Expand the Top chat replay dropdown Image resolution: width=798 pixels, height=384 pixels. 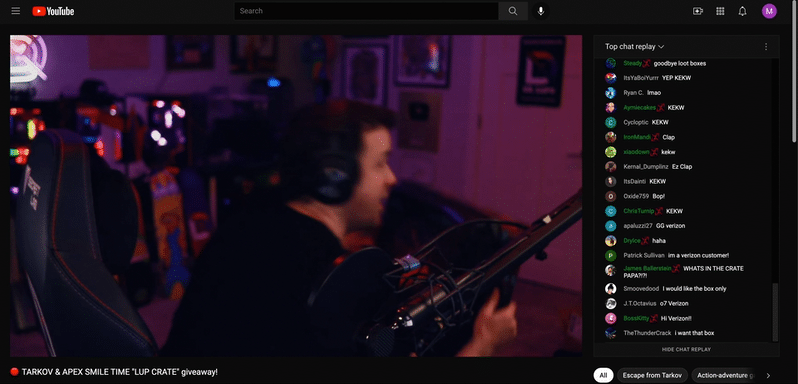[x=635, y=46]
